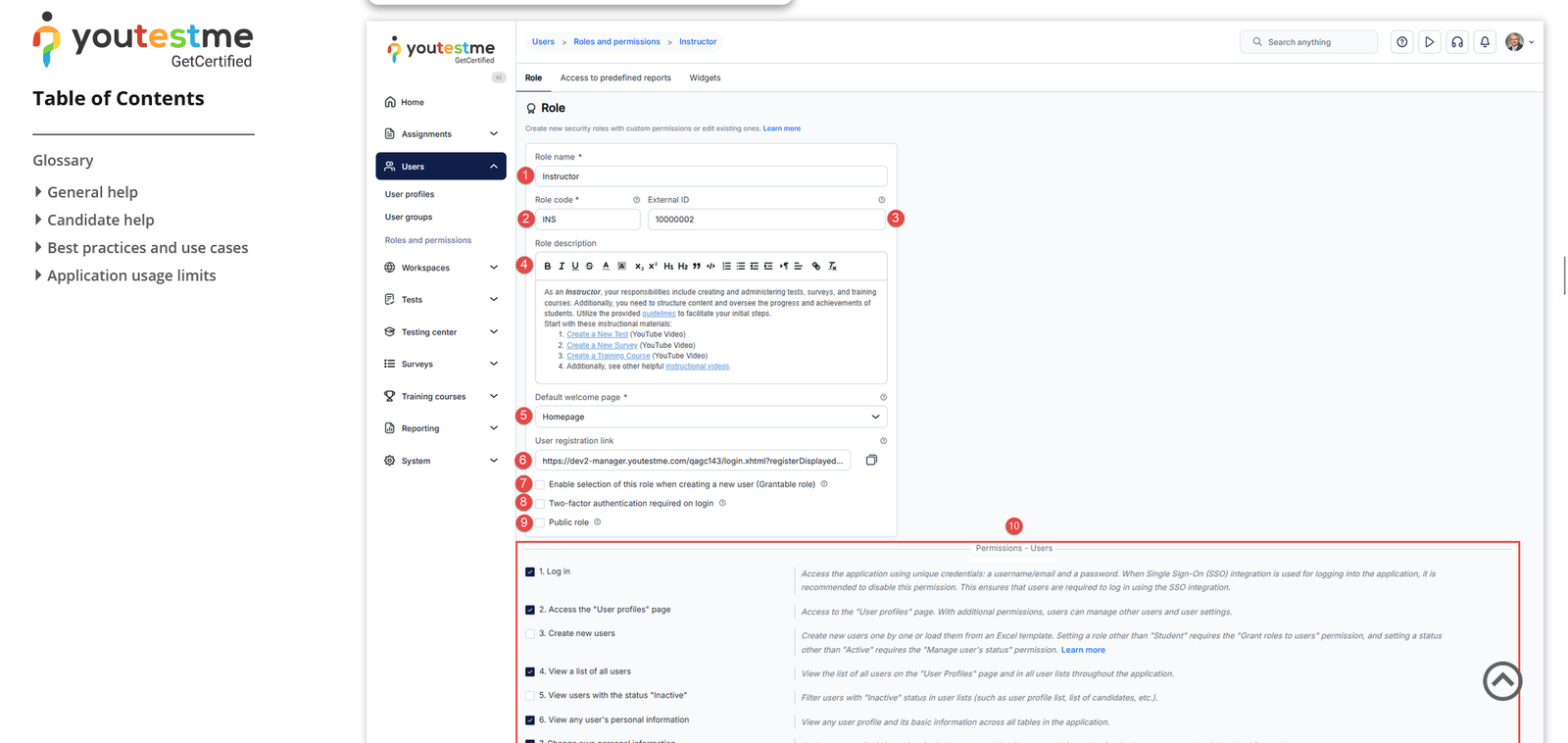Check the 'Create new users' permission
This screenshot has height=743, width=1568.
[x=530, y=634]
